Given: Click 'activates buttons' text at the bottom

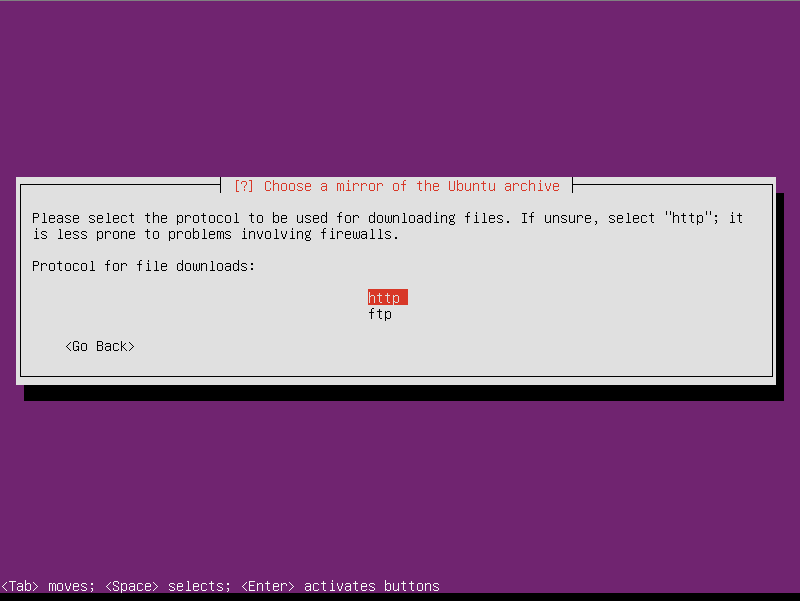Looking at the screenshot, I should coord(372,586).
